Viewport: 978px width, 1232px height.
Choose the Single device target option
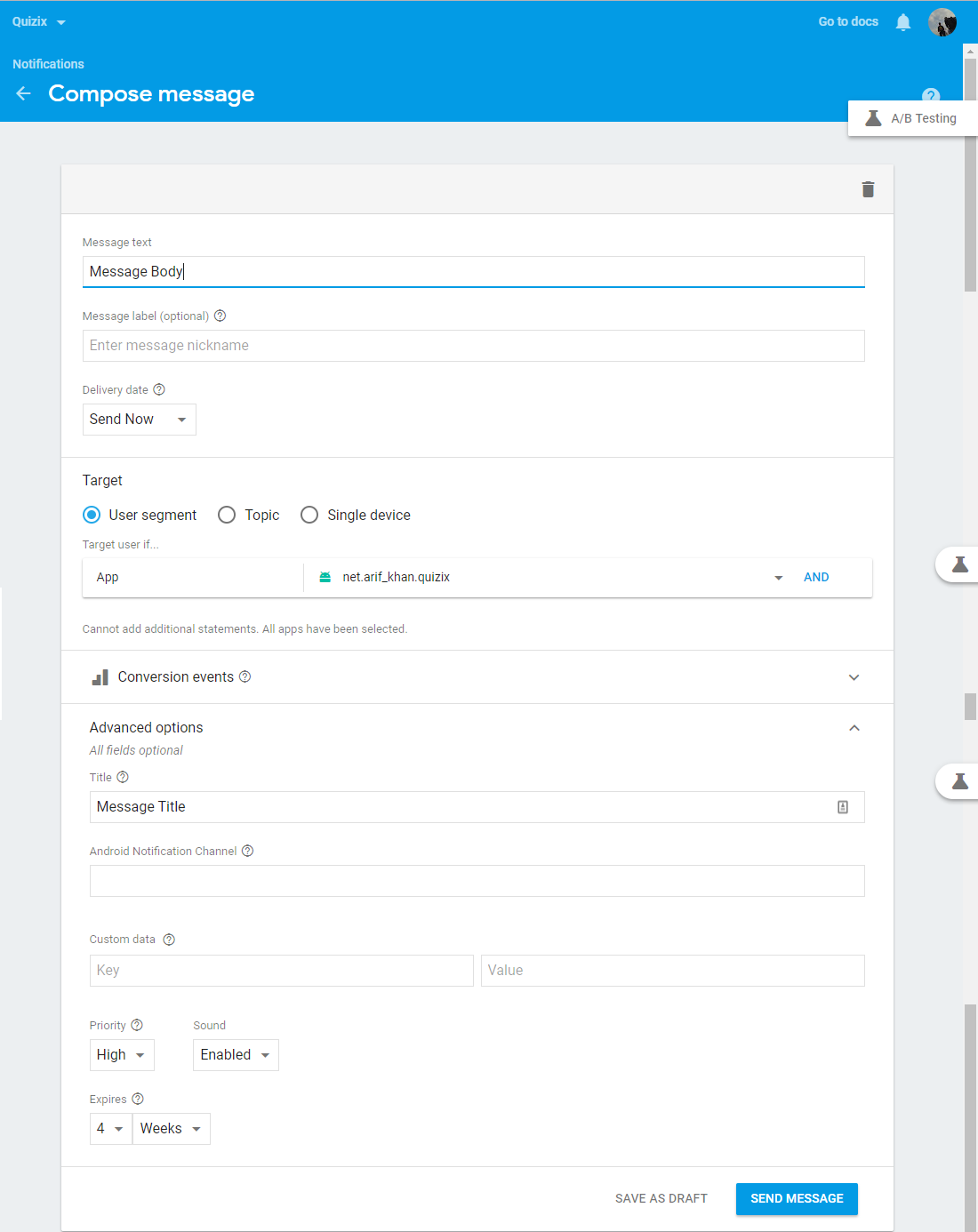tap(309, 515)
